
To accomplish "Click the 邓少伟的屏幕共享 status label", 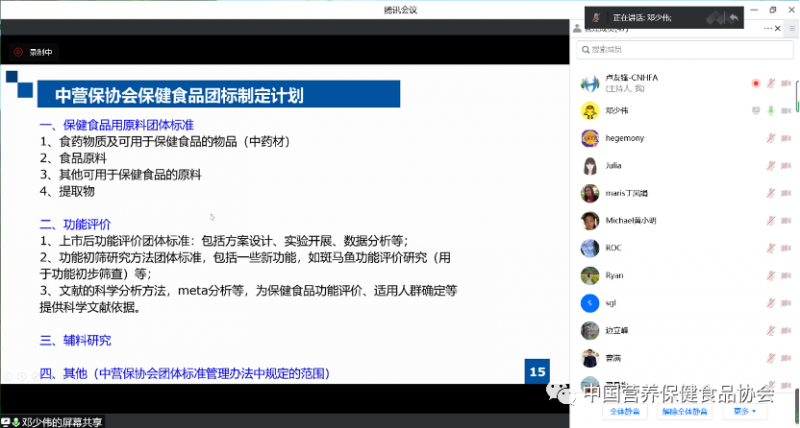I will (x=62, y=422).
